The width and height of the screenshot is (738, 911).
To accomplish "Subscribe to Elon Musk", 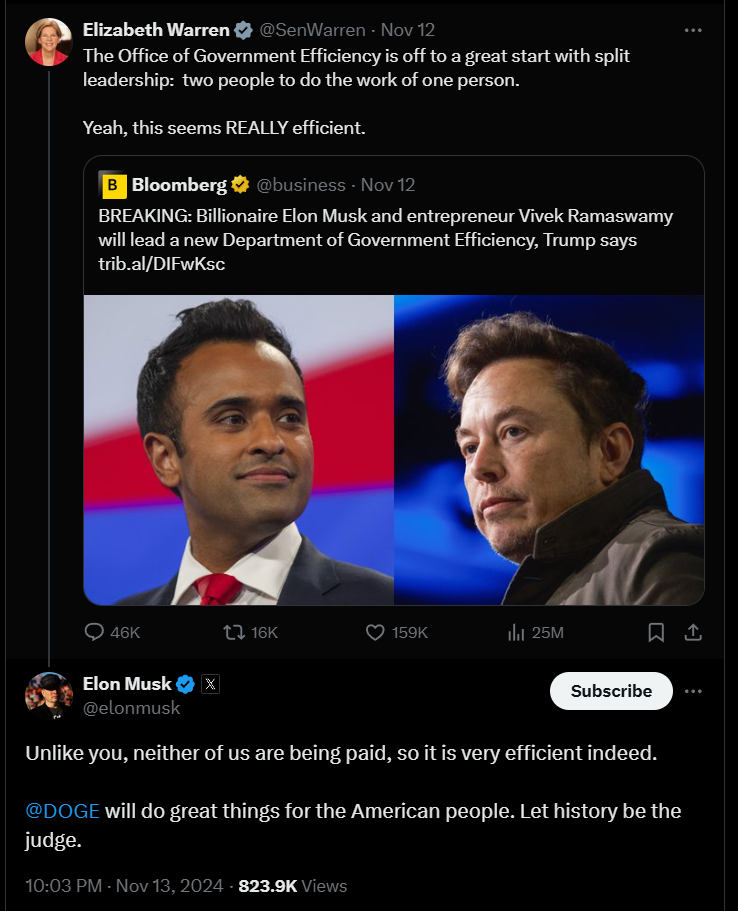I will pos(611,691).
